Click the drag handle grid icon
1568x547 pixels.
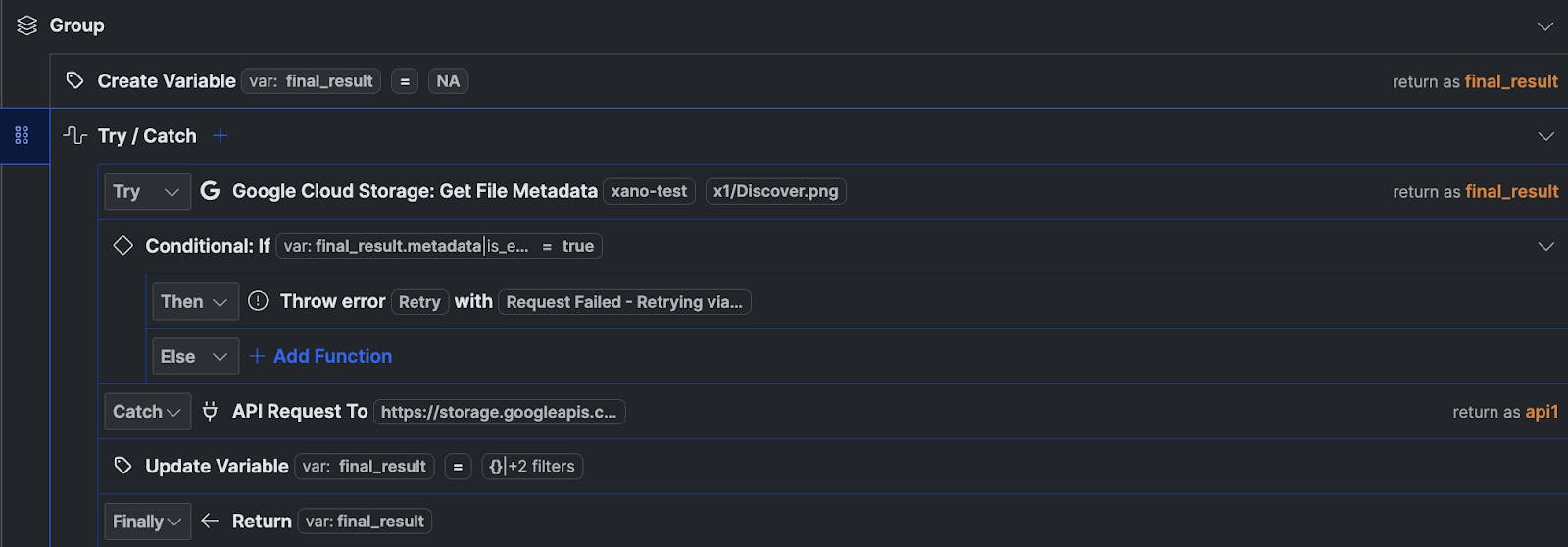click(x=22, y=135)
